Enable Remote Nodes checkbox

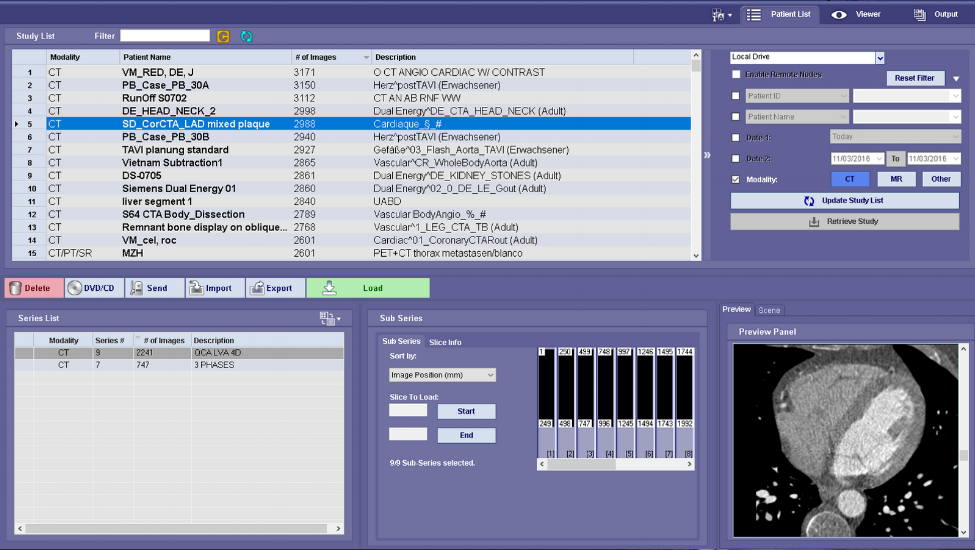click(737, 75)
